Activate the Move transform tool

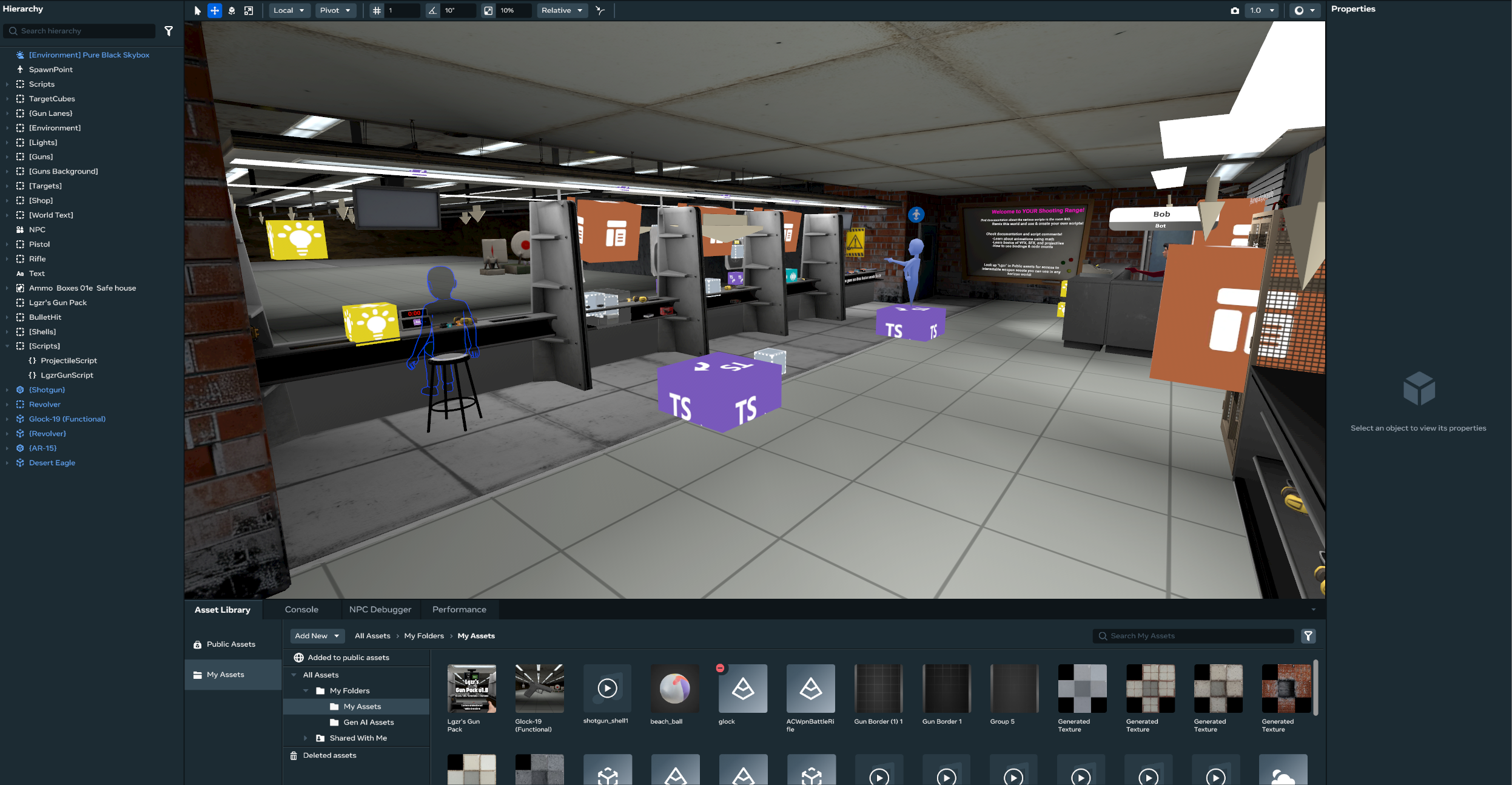point(215,10)
